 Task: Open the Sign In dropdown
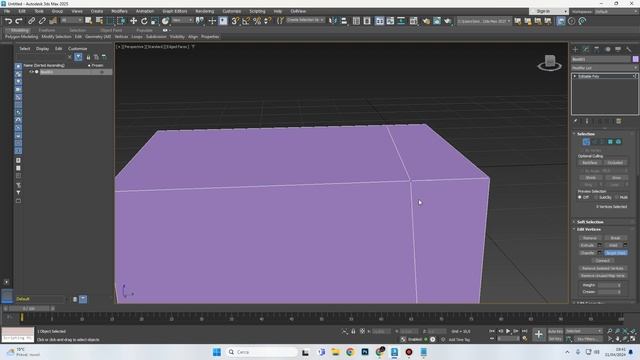[549, 11]
